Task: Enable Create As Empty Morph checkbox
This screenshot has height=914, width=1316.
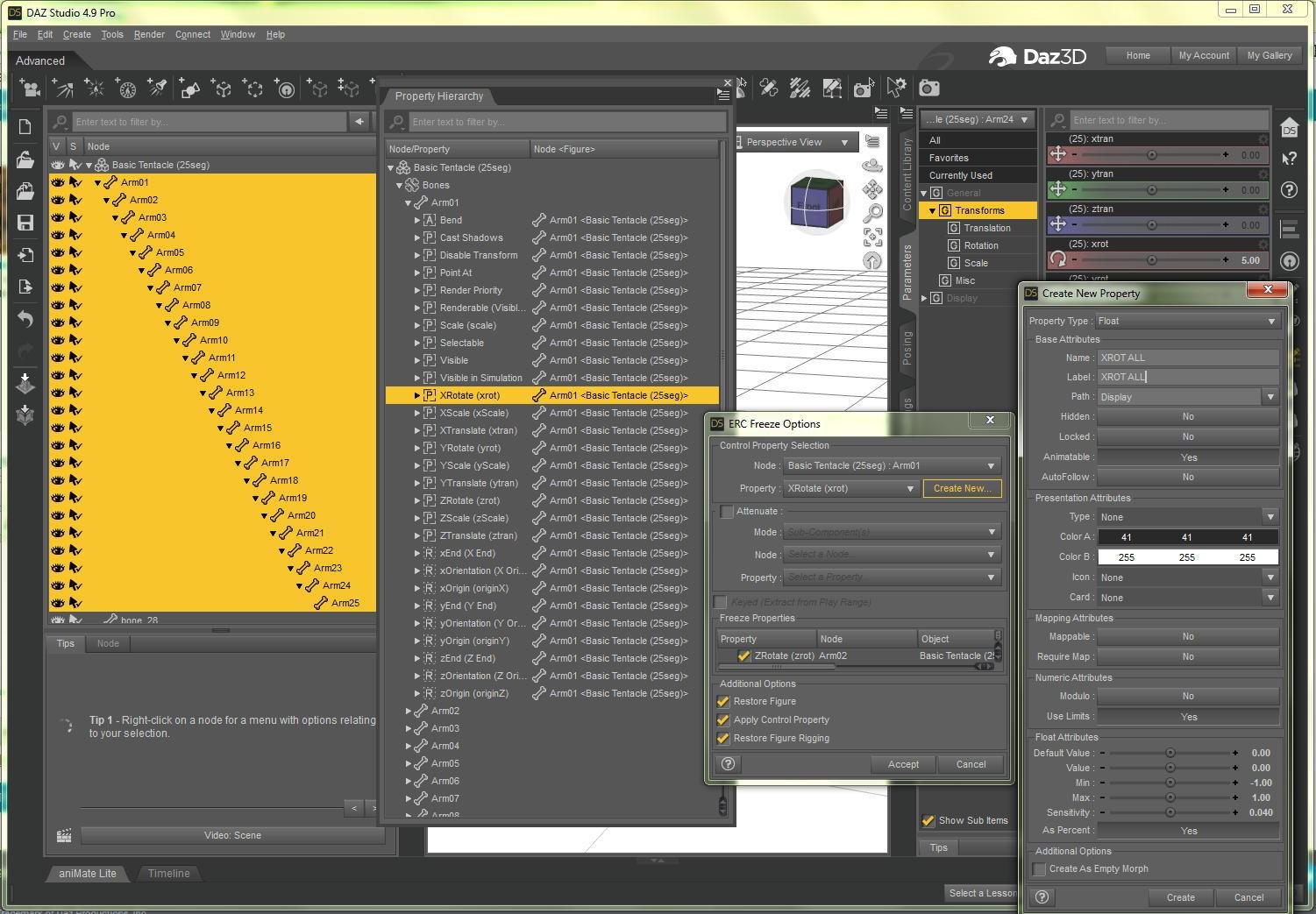Action: 1040,869
